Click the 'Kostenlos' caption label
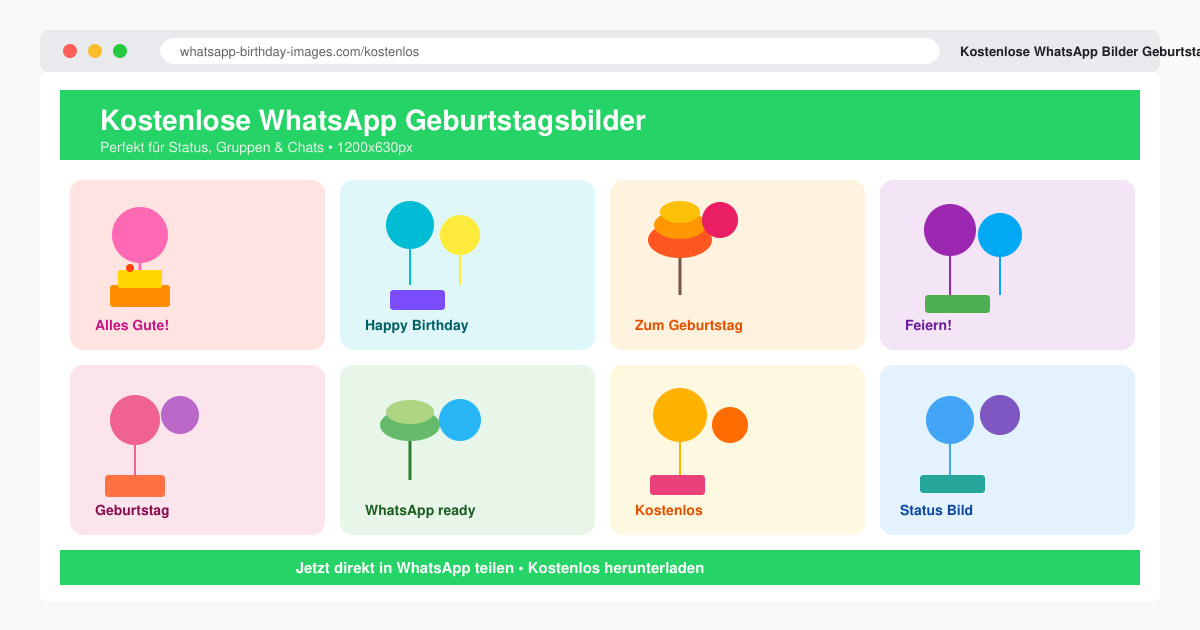Screen dimensions: 1200x630 point(669,510)
